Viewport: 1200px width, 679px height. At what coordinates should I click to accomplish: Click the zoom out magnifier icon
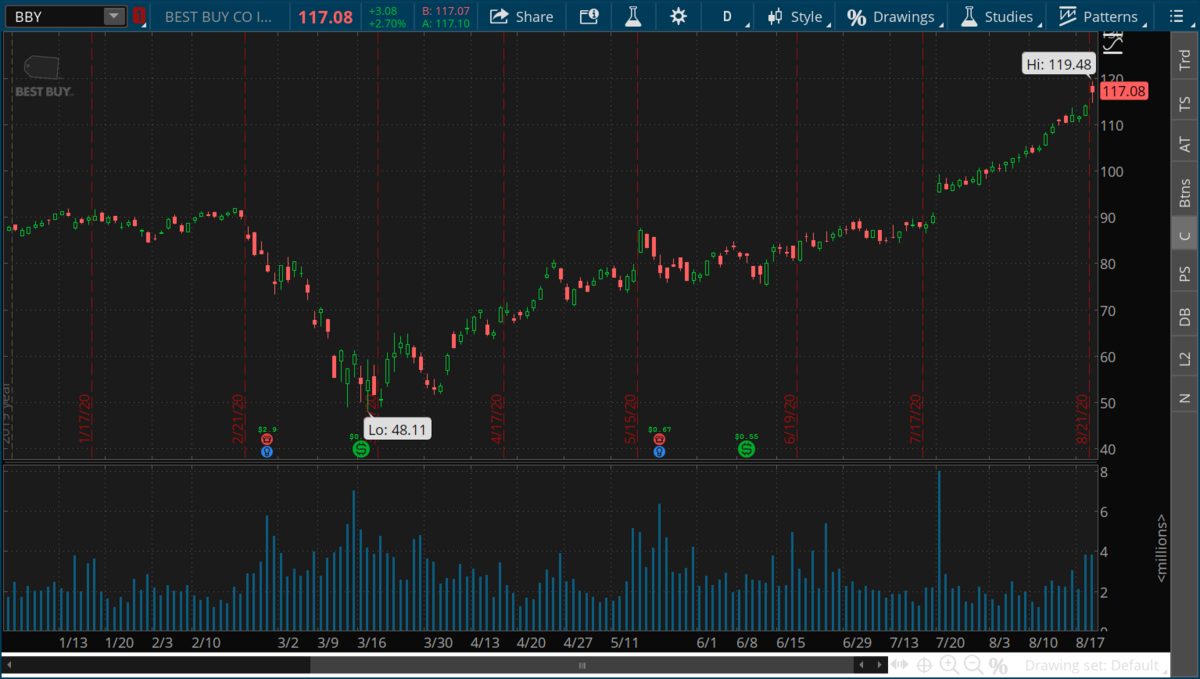(973, 665)
